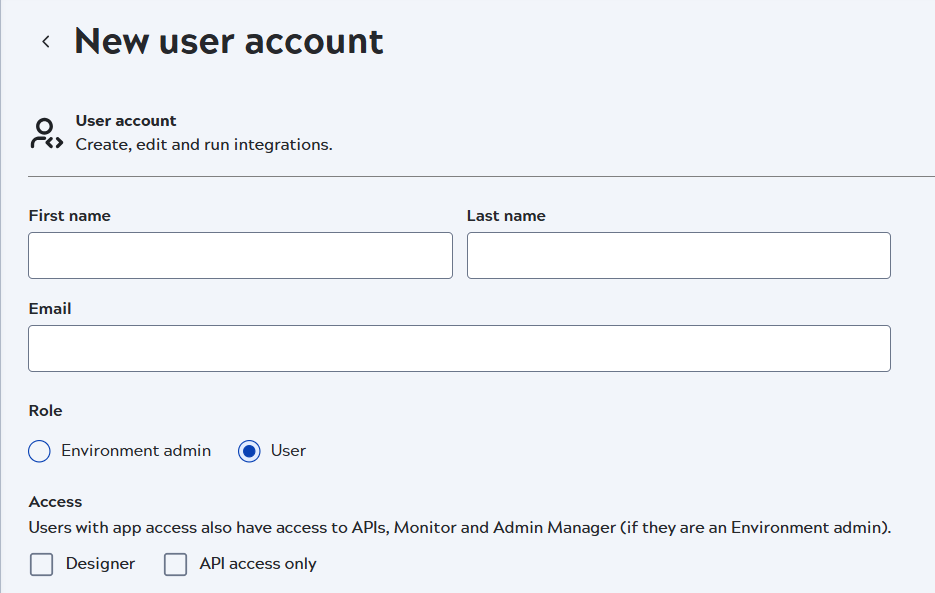Image resolution: width=935 pixels, height=593 pixels.
Task: Click the Environment admin radio label
Action: [x=135, y=451]
